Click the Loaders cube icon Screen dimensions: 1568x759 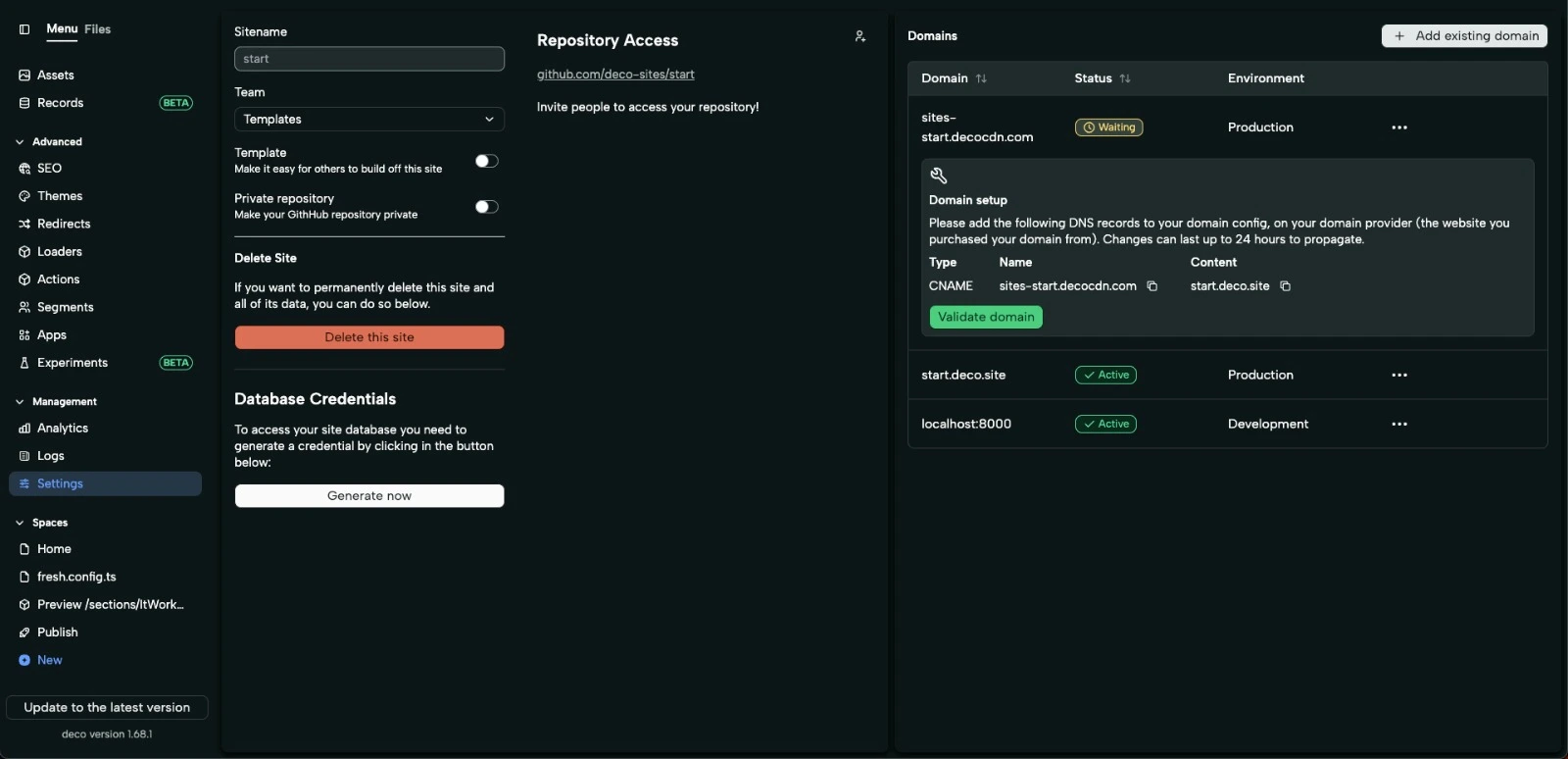click(x=24, y=252)
